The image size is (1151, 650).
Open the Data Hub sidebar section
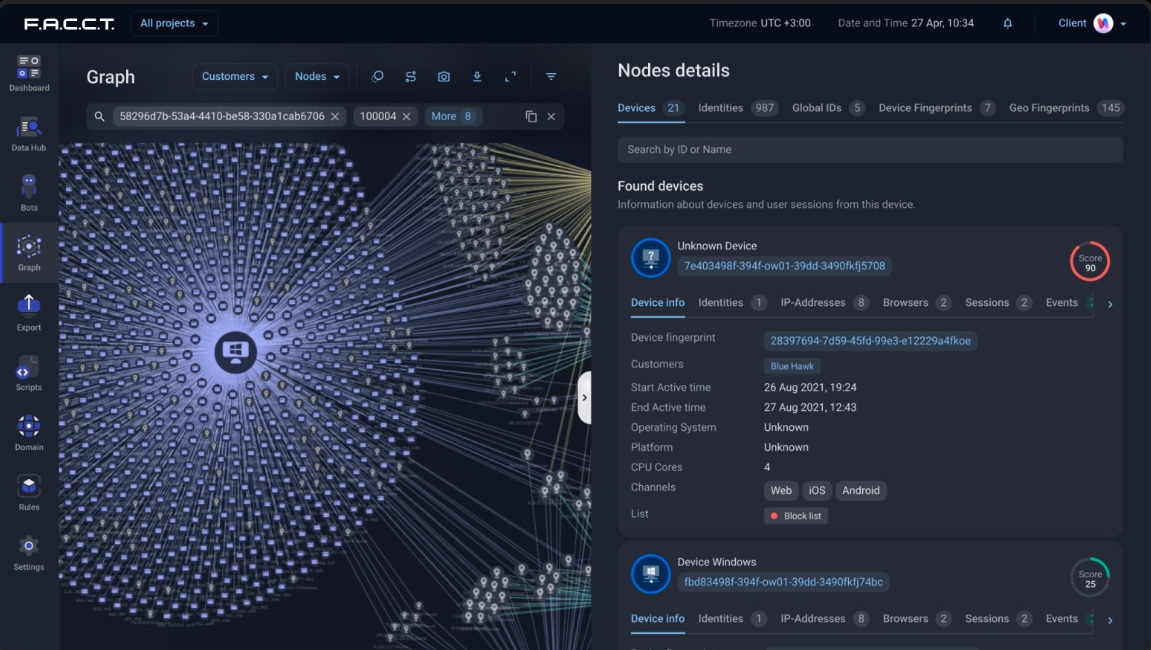pyautogui.click(x=28, y=134)
